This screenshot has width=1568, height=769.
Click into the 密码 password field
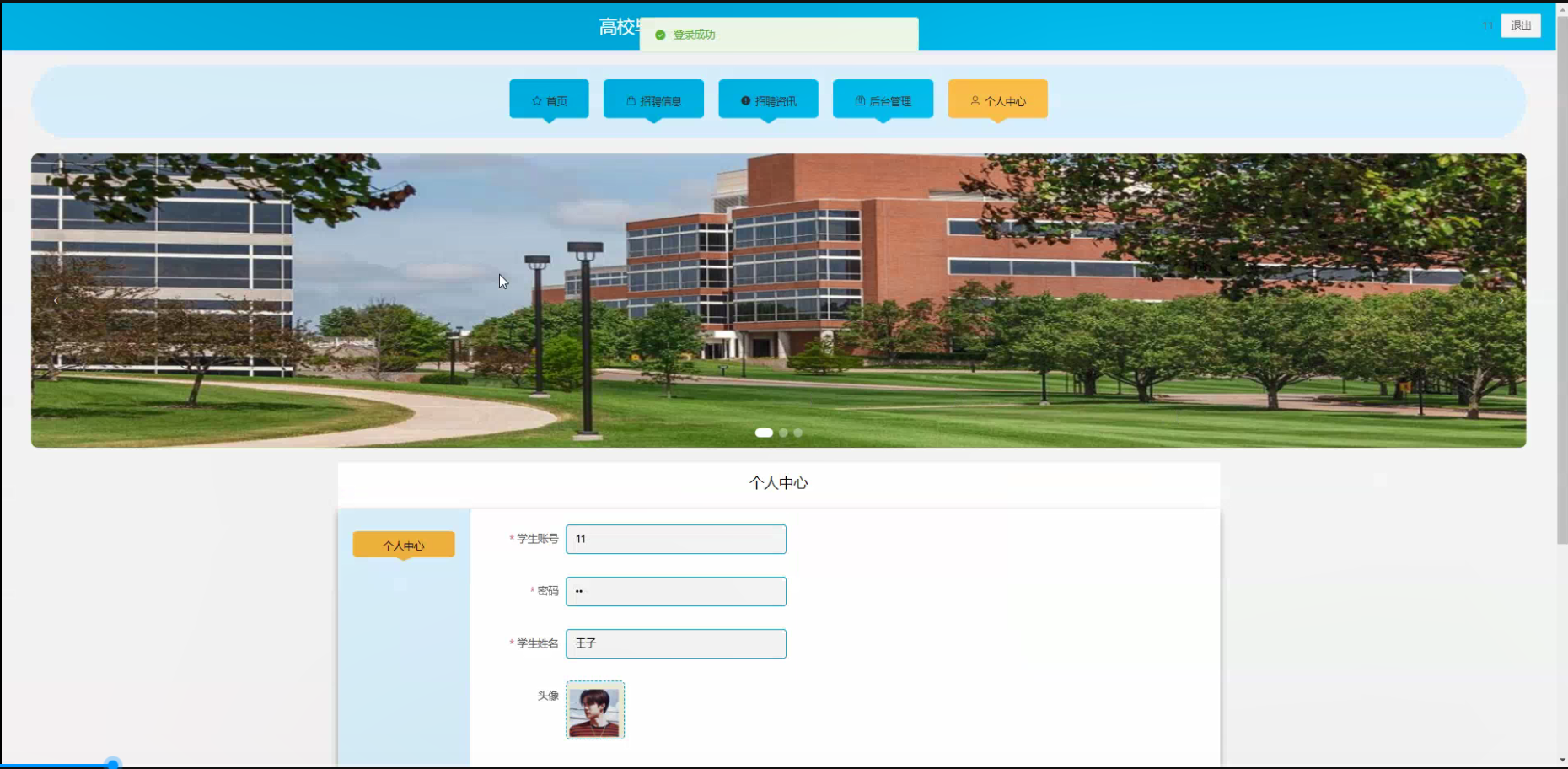[x=675, y=592]
